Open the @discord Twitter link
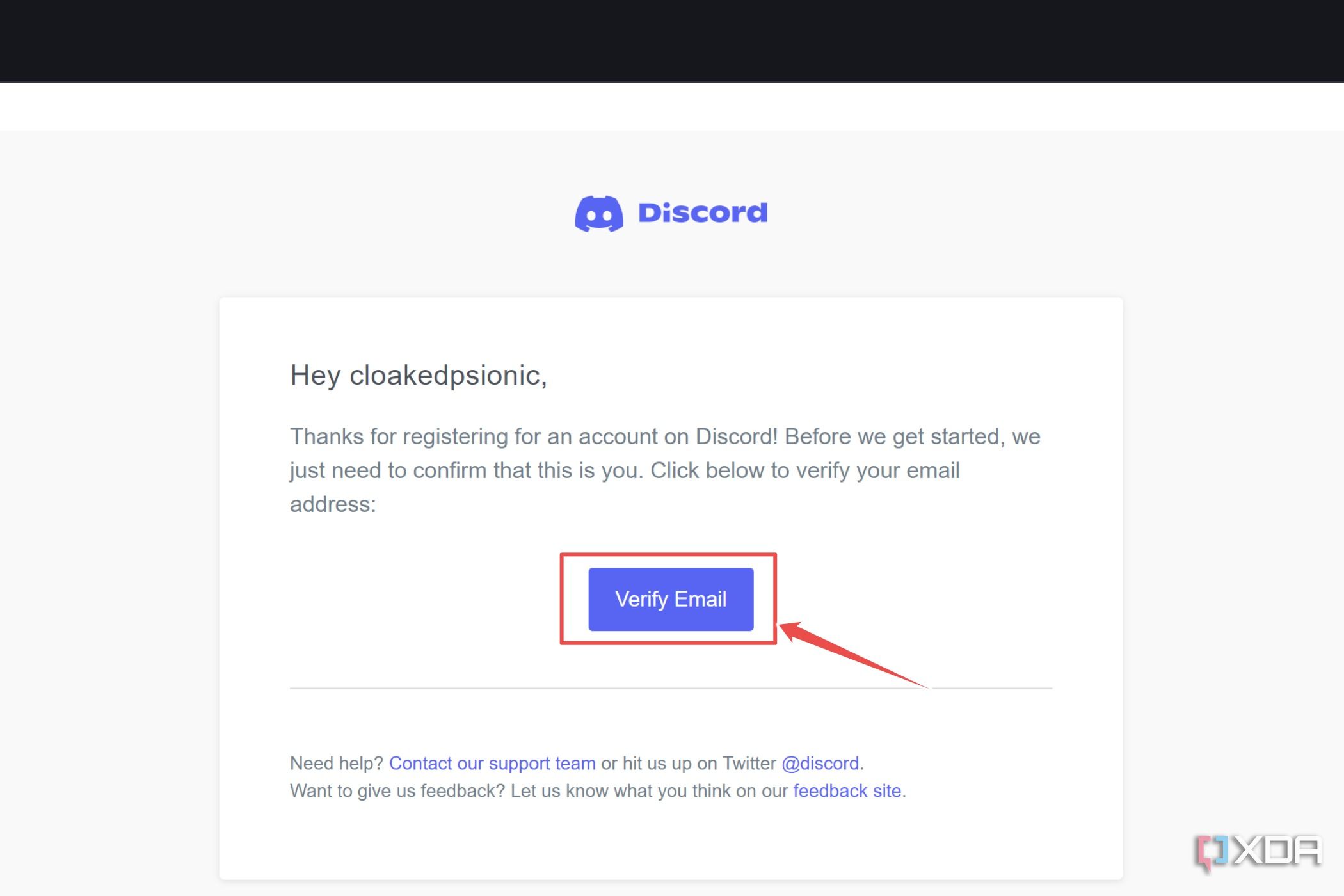 820,764
